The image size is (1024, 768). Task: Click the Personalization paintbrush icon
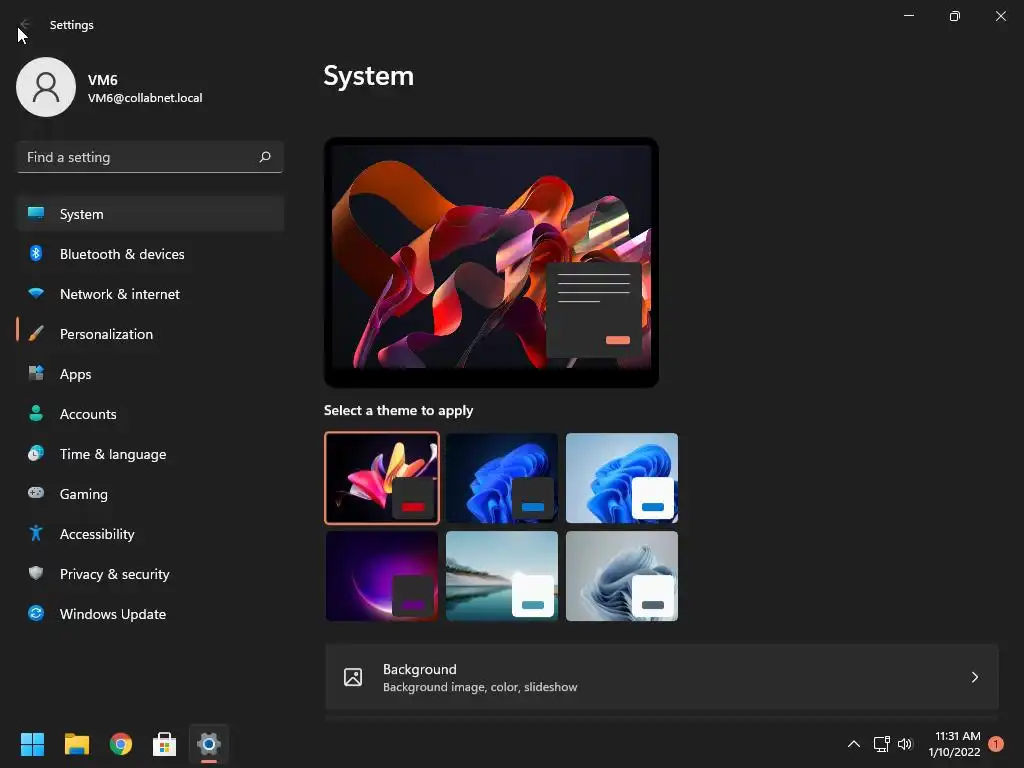coord(36,334)
